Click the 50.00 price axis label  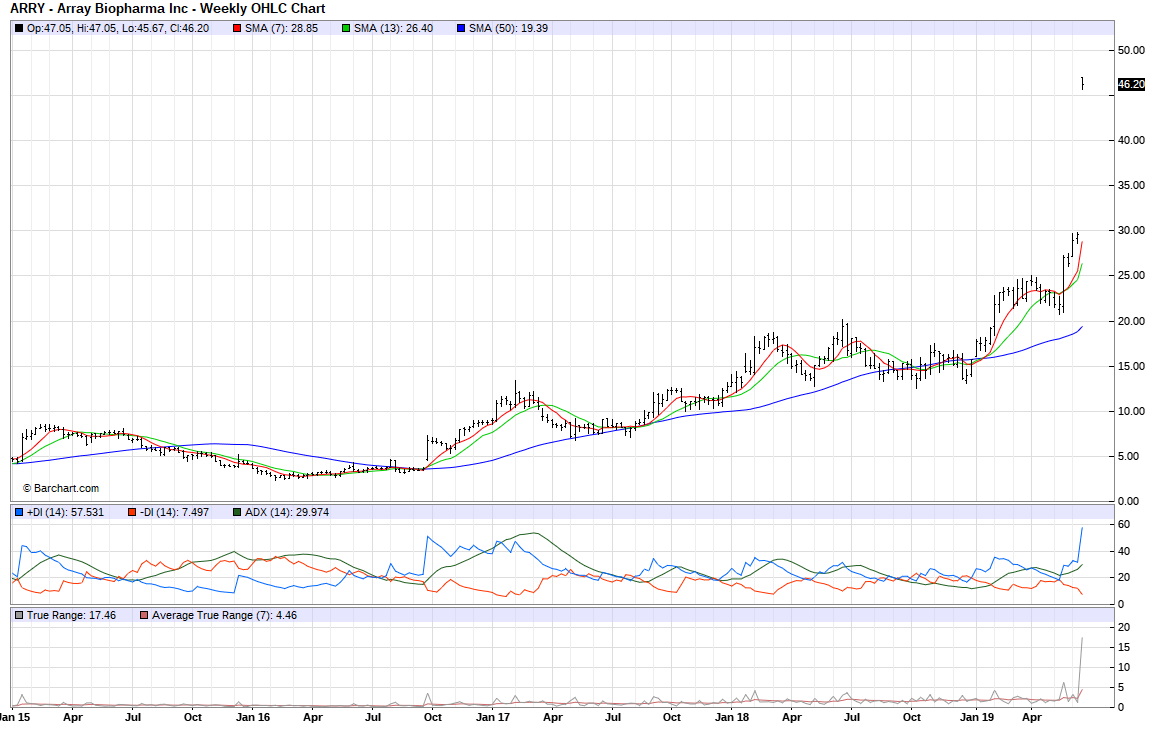point(1131,50)
